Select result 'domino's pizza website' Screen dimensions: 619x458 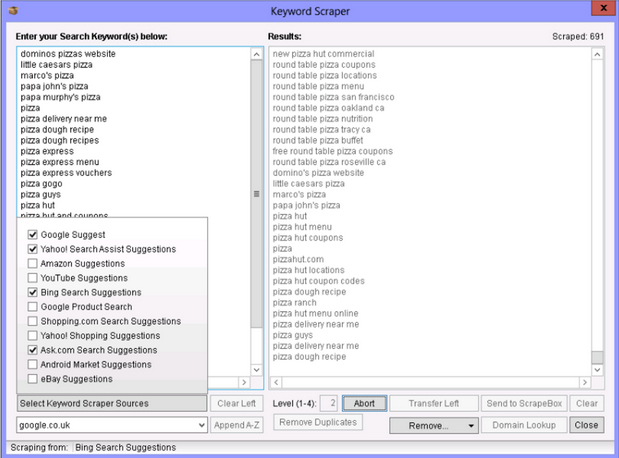(x=318, y=173)
